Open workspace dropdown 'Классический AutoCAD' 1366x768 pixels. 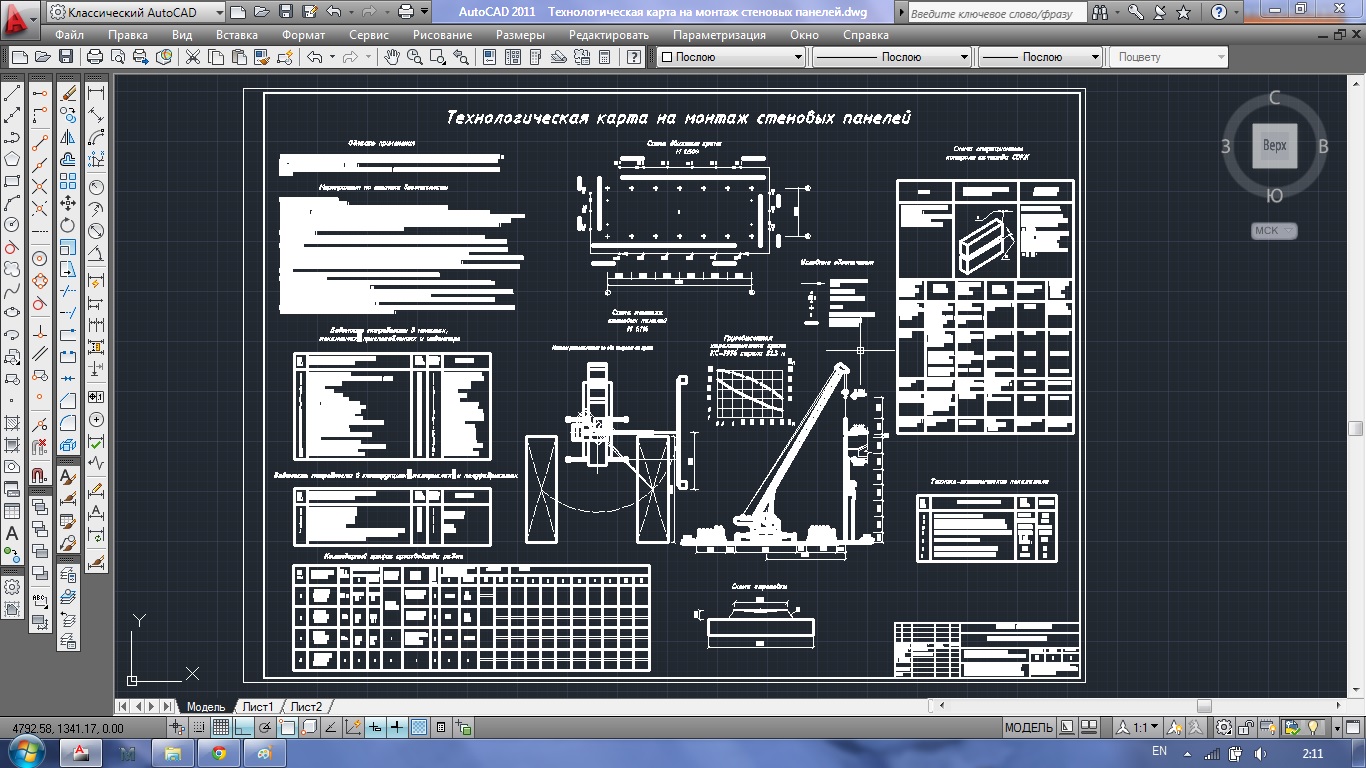click(x=136, y=12)
